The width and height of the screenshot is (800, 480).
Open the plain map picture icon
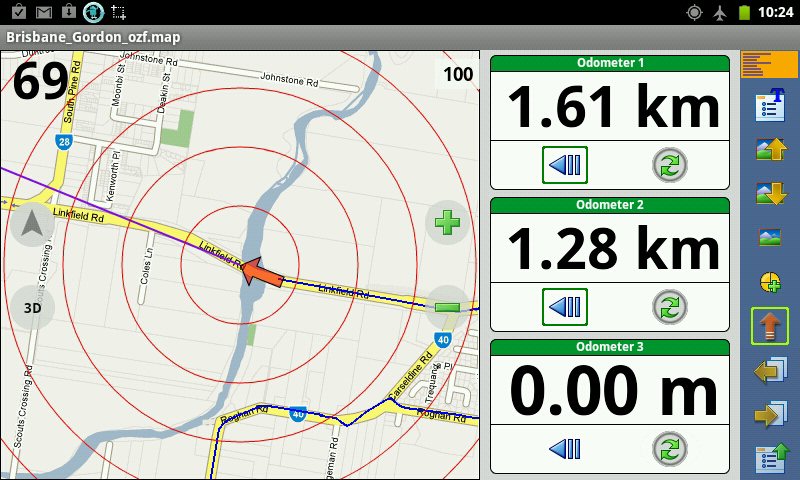pos(769,238)
